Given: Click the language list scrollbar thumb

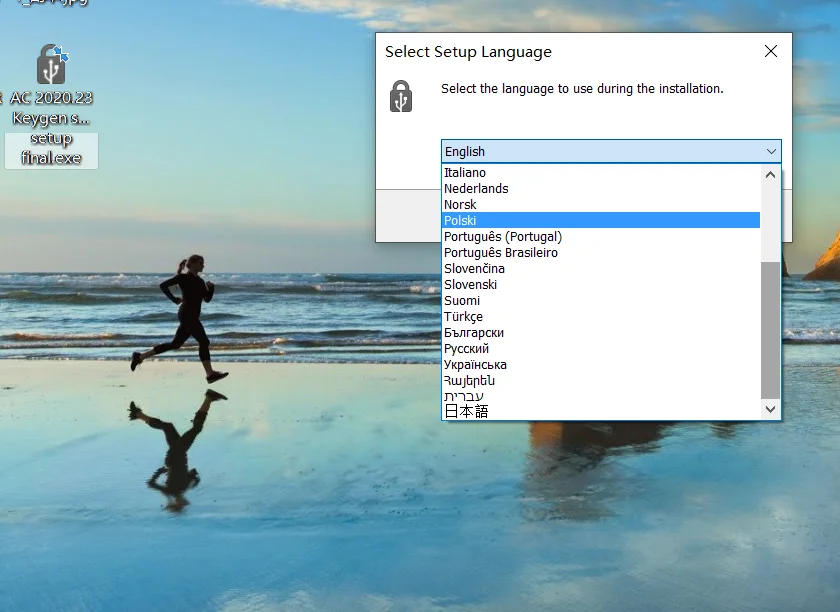Looking at the screenshot, I should [770, 330].
